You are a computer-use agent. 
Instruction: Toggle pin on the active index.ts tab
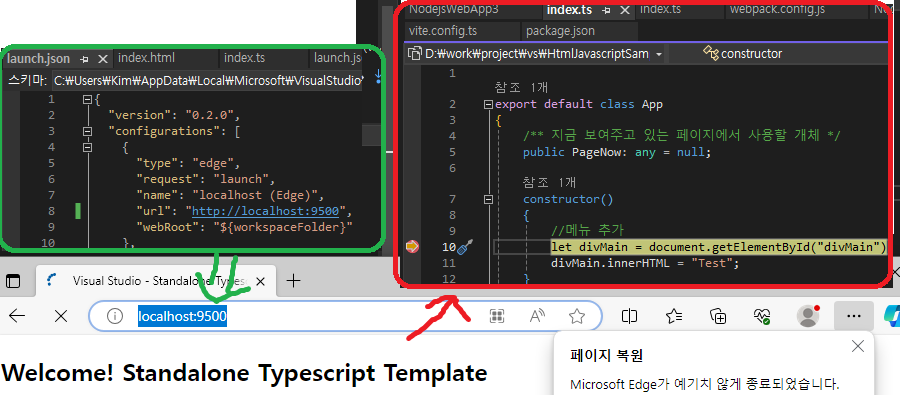pos(606,10)
